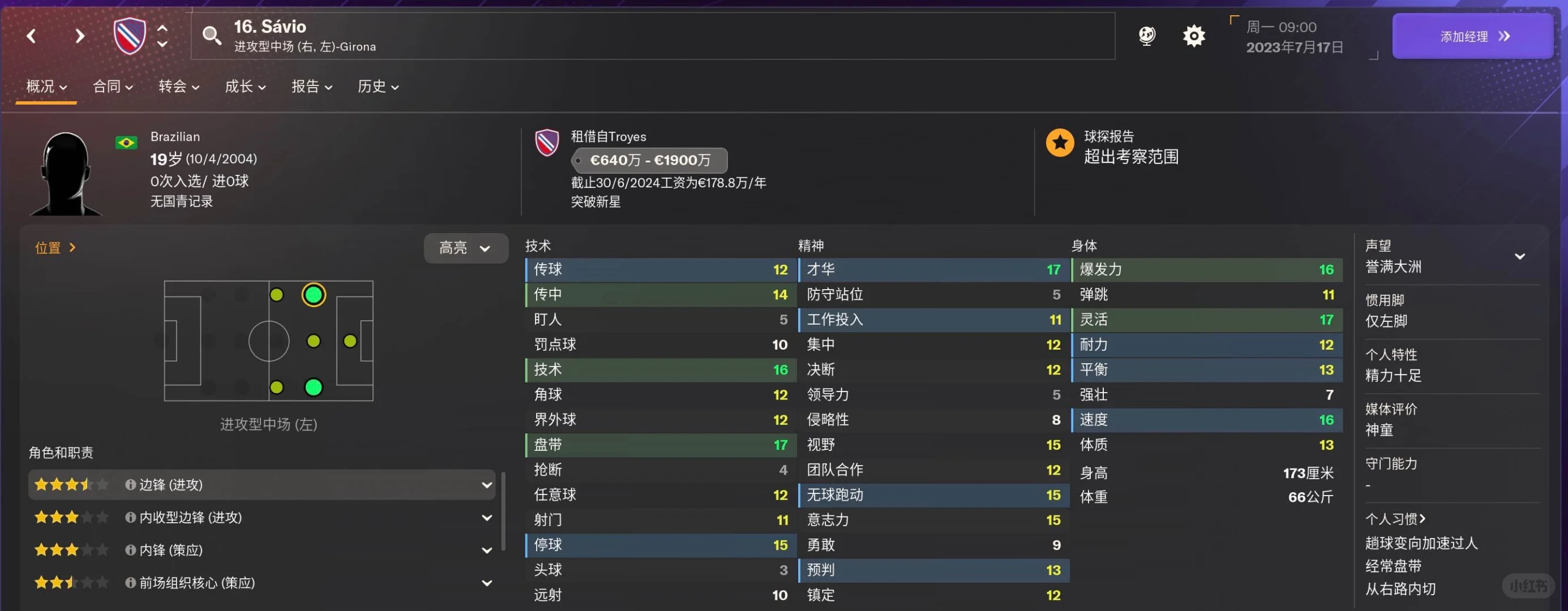Click the Girona club badge icon
Screen dimensions: 1568x611
click(130, 36)
